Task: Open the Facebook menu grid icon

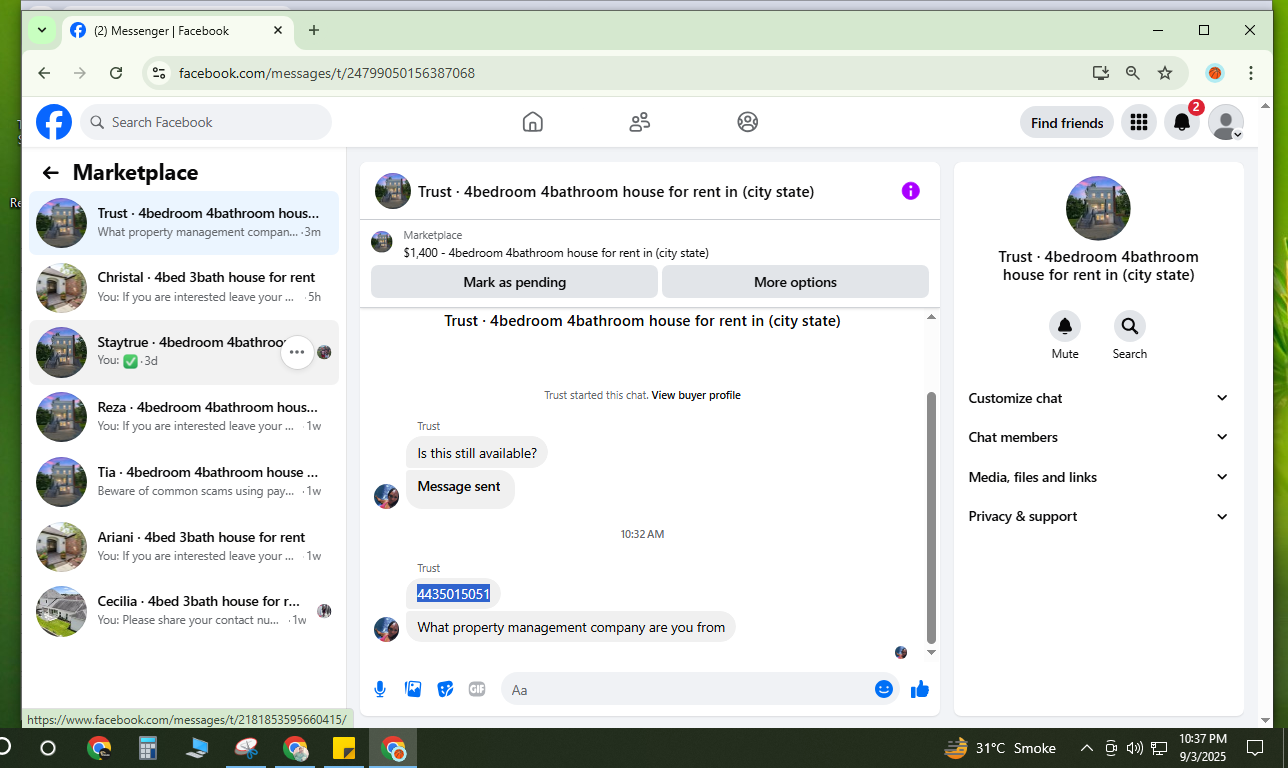Action: pyautogui.click(x=1138, y=123)
